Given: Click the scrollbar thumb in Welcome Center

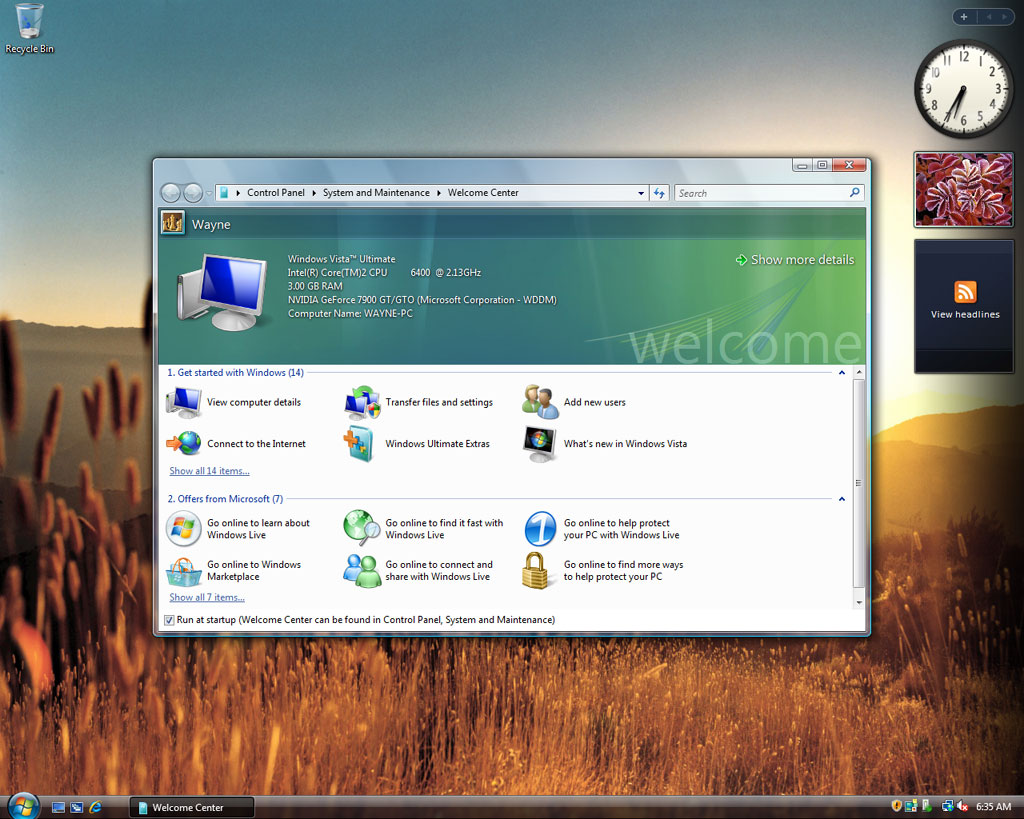Looking at the screenshot, I should [x=859, y=483].
